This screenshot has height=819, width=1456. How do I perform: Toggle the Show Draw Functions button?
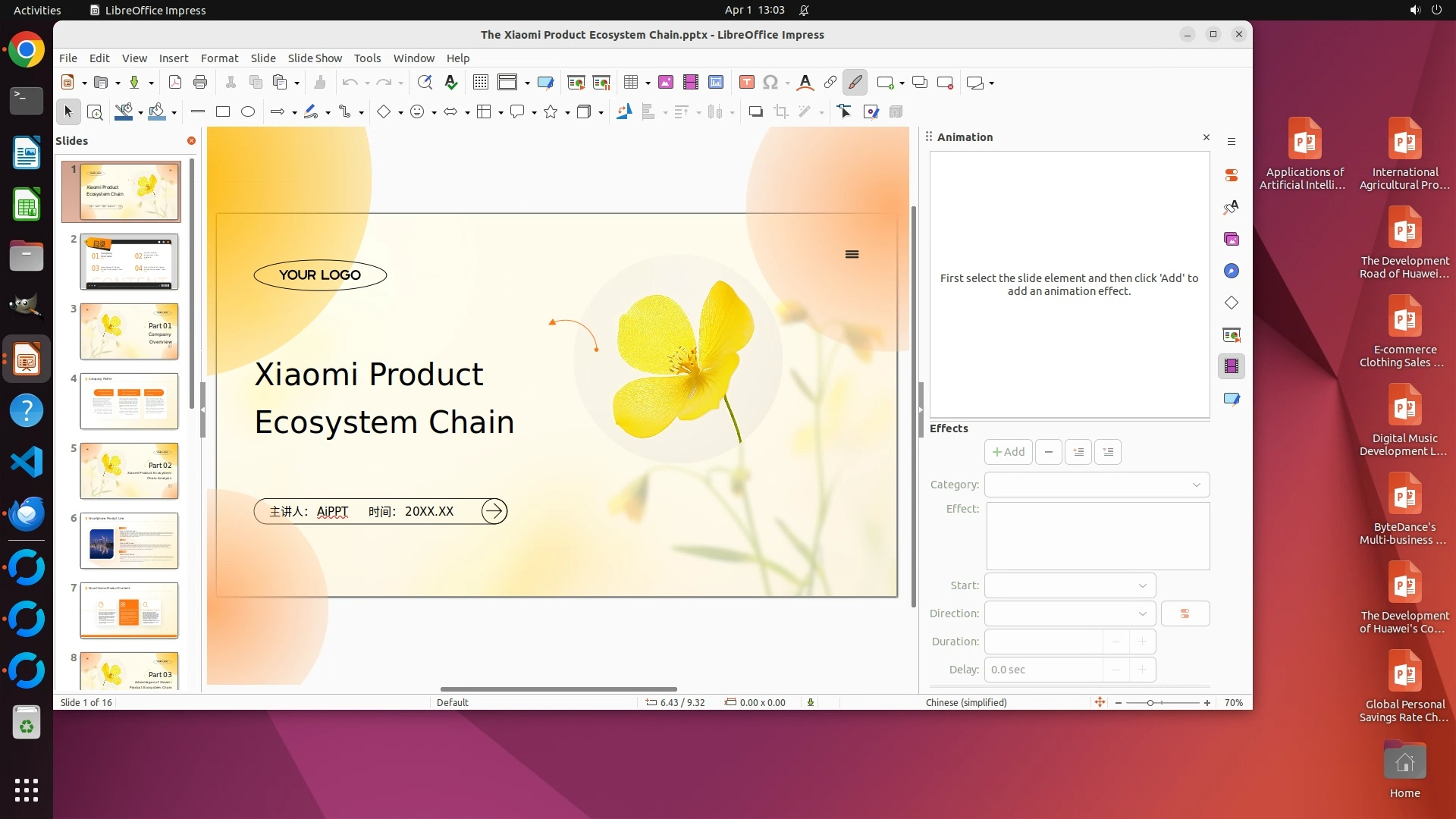[855, 83]
